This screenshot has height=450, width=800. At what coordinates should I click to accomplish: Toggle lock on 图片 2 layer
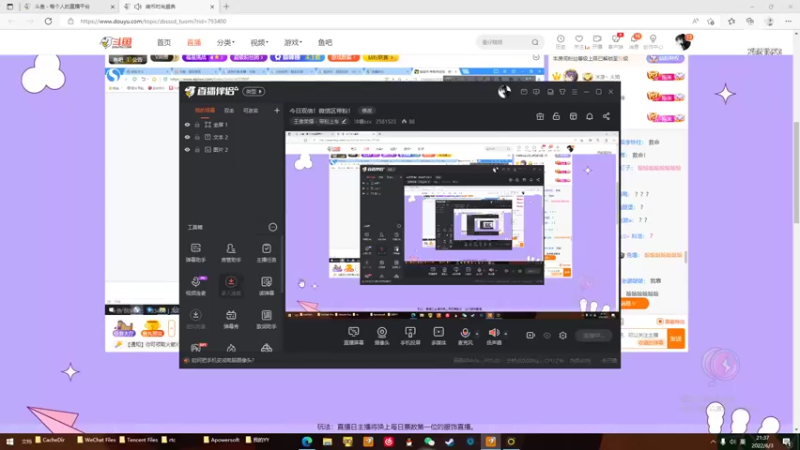(x=197, y=149)
